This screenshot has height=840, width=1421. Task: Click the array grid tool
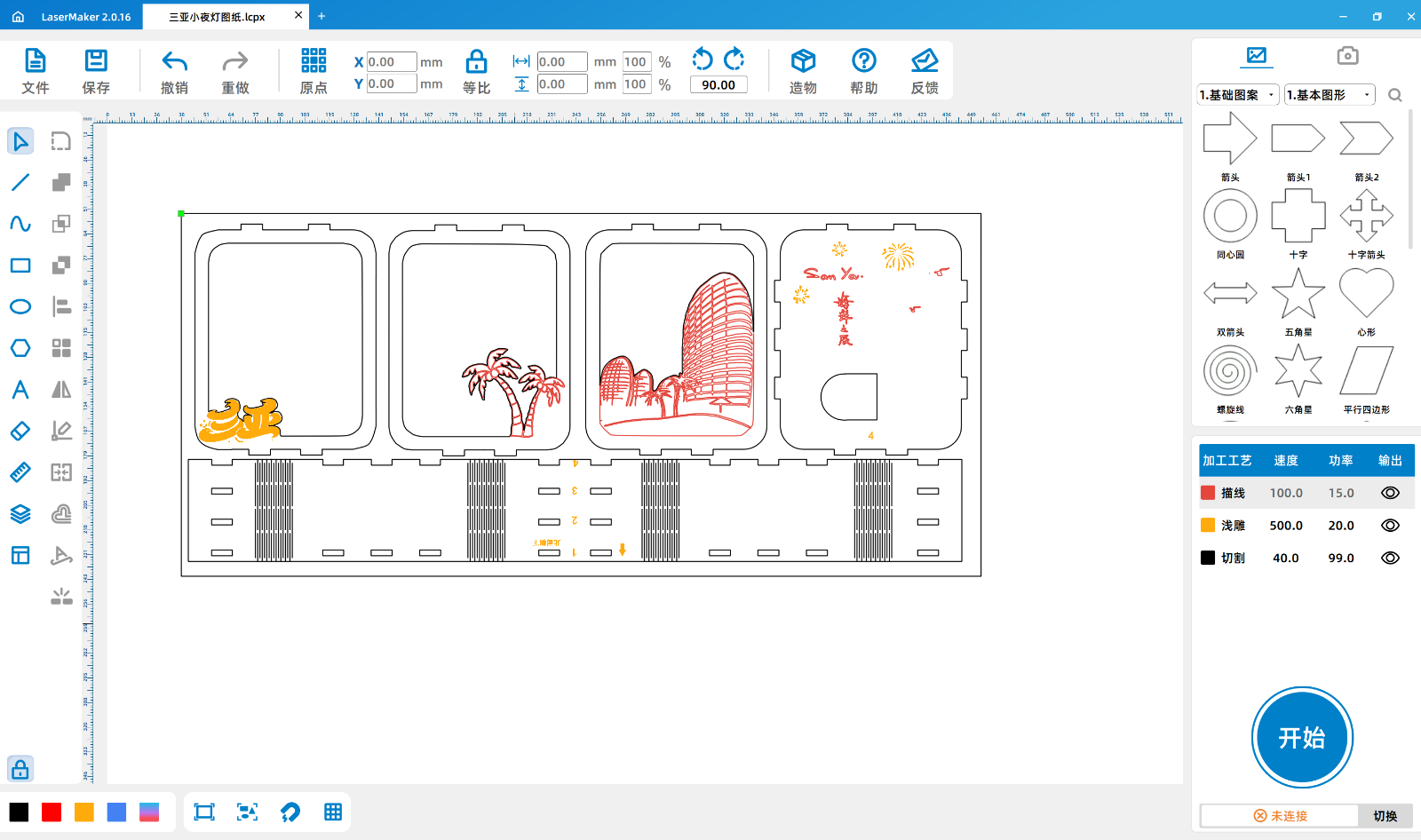[x=61, y=348]
